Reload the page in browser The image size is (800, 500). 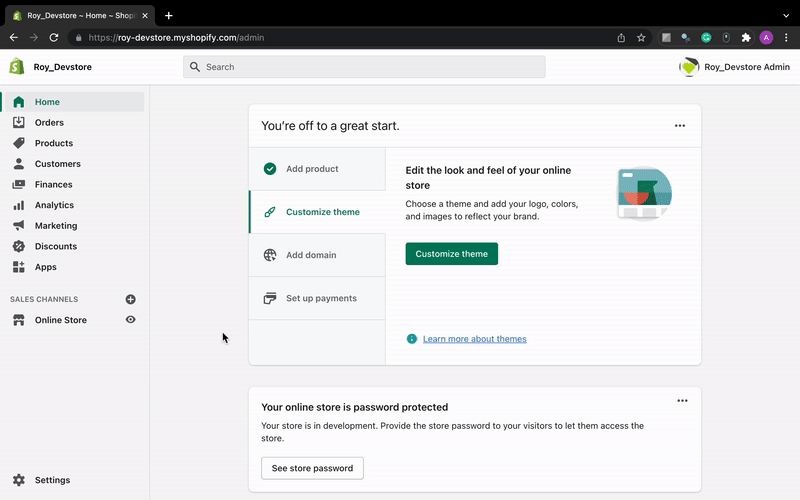(54, 37)
